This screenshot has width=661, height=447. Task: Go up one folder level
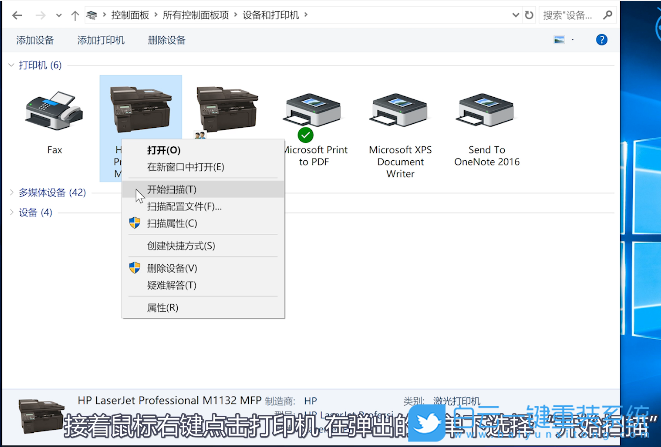pos(75,16)
